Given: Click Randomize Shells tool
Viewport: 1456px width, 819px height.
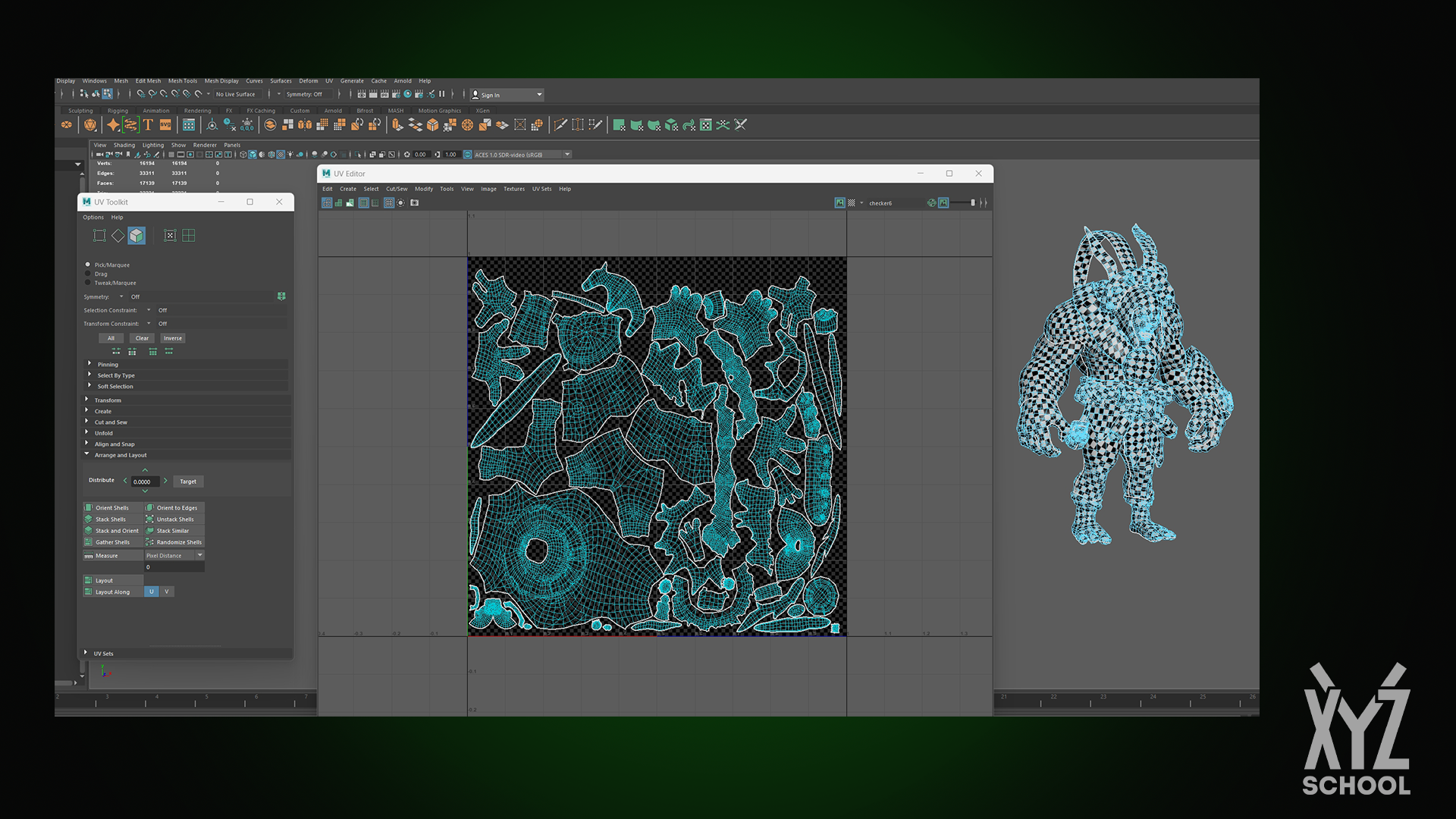Looking at the screenshot, I should tap(174, 542).
